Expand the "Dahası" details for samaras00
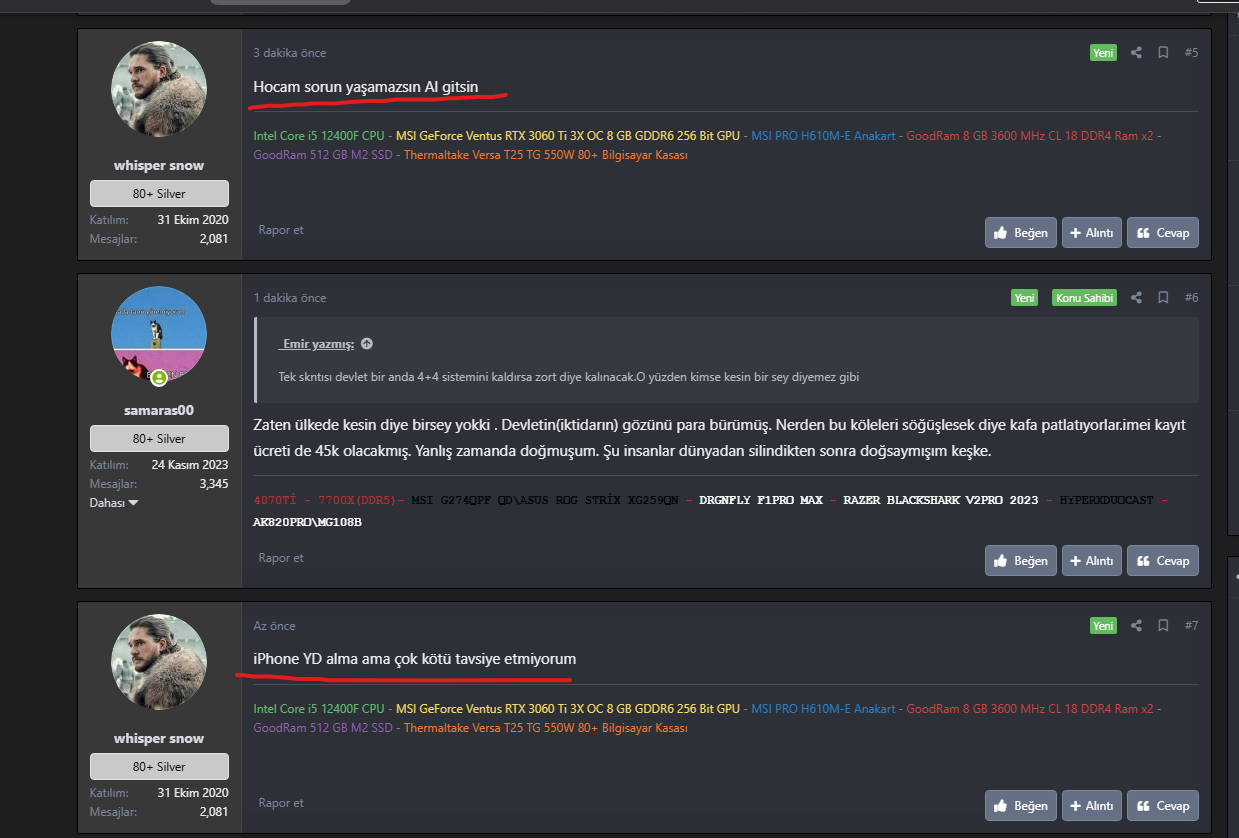 [x=114, y=503]
